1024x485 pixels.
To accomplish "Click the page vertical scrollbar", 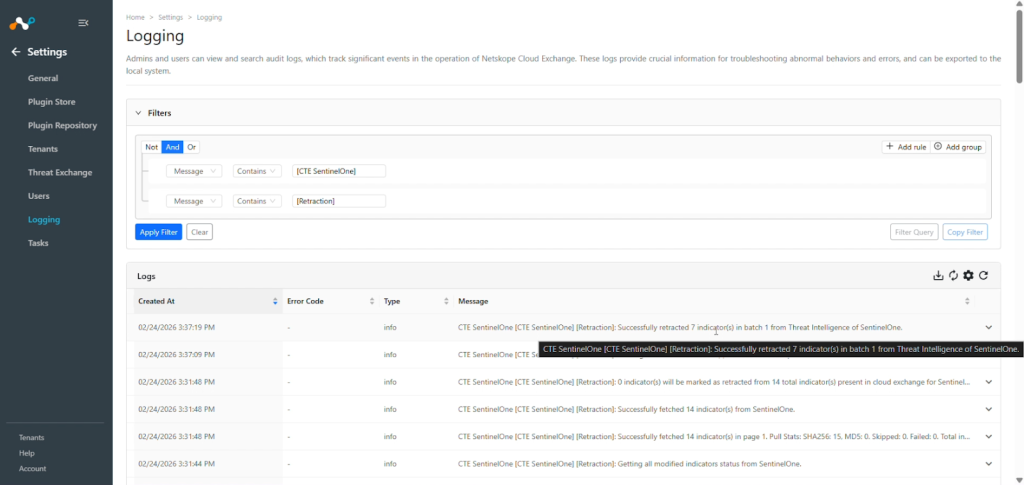I will (1019, 46).
